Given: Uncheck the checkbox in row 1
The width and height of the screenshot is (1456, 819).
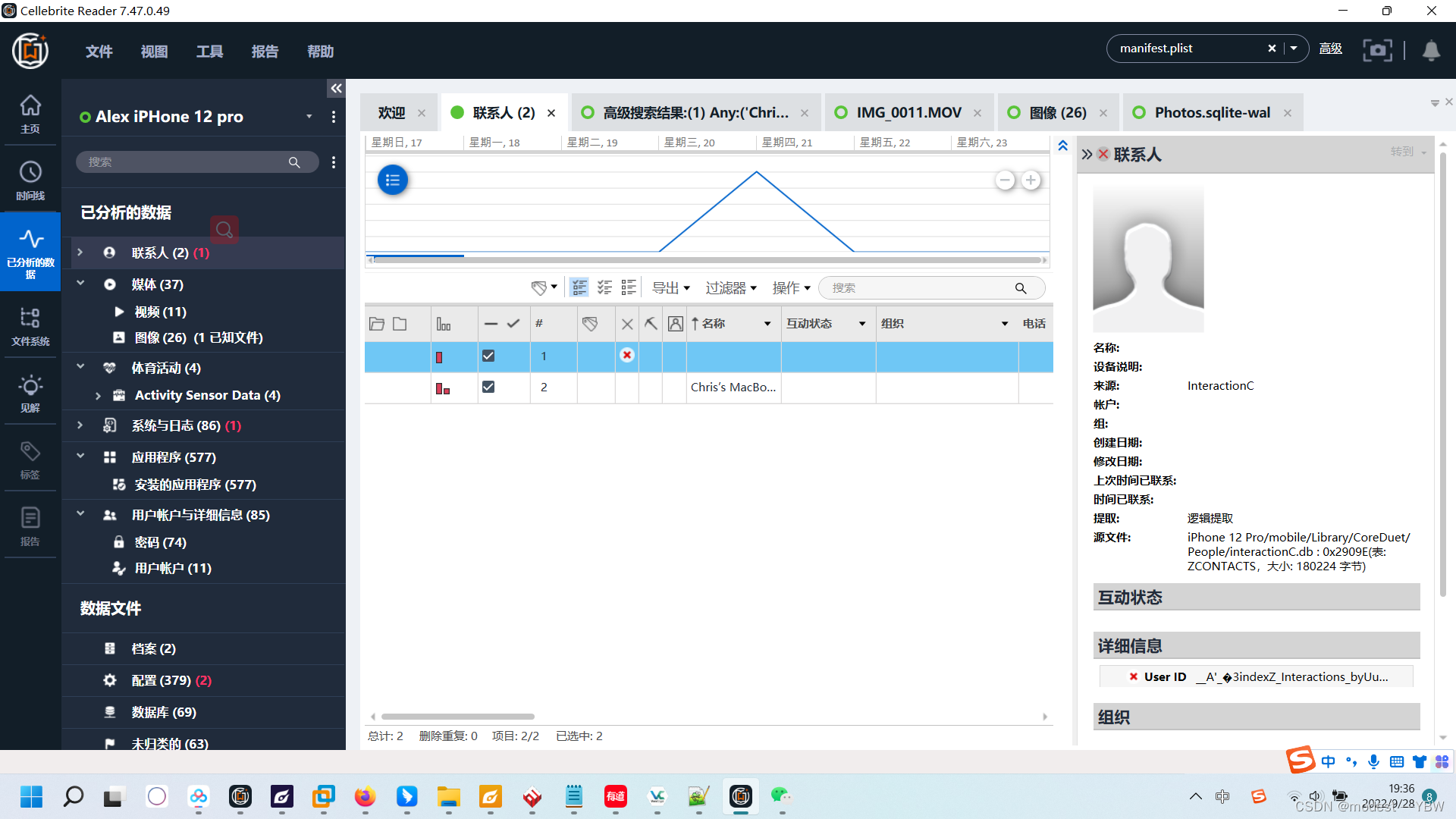Looking at the screenshot, I should click(488, 356).
